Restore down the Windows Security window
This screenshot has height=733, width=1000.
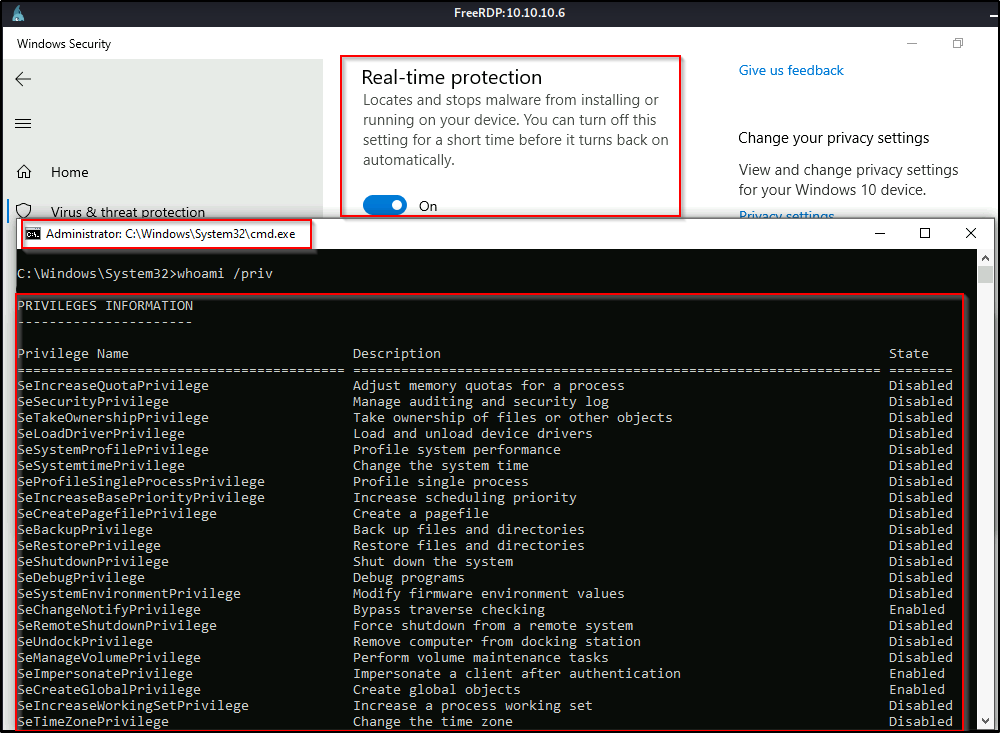coord(958,44)
